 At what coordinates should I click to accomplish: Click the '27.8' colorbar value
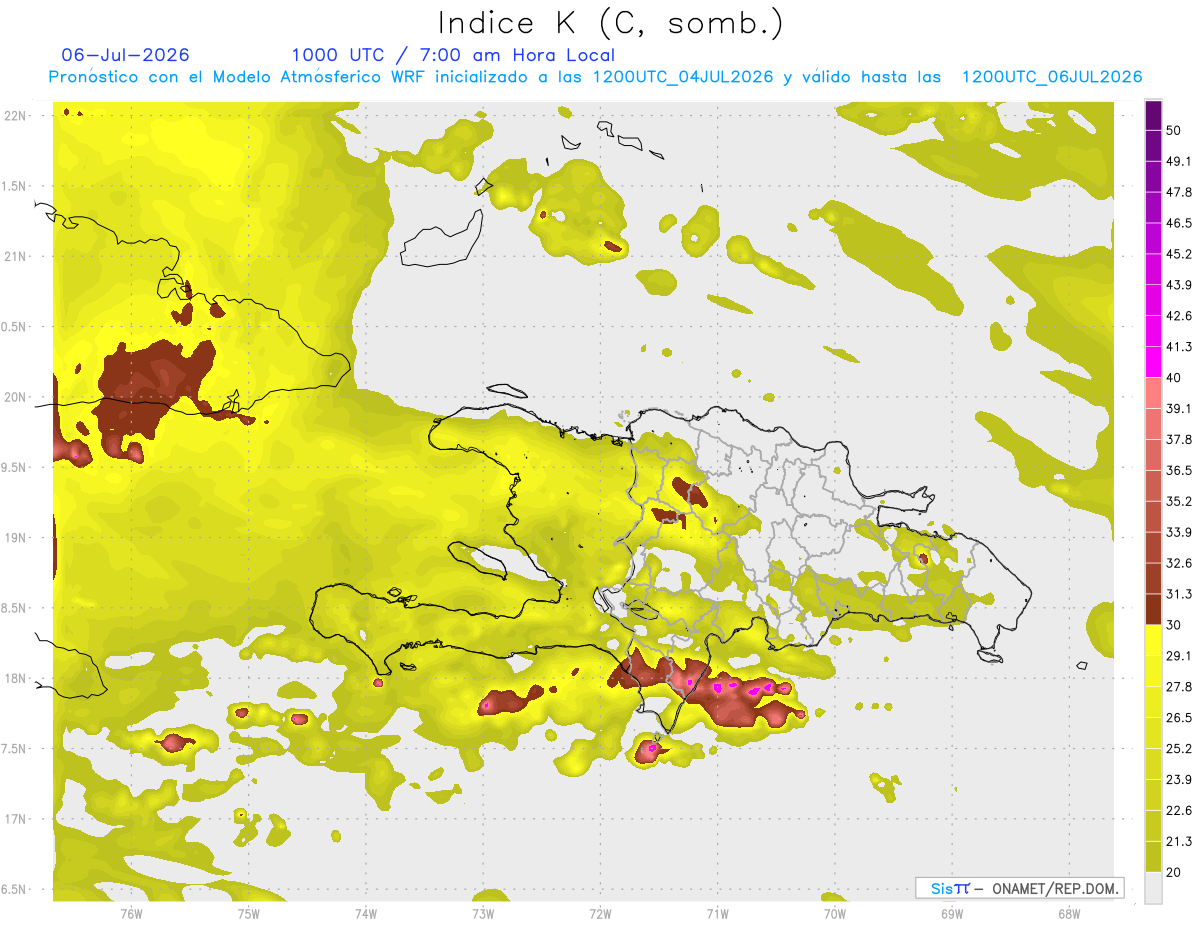pos(1179,686)
